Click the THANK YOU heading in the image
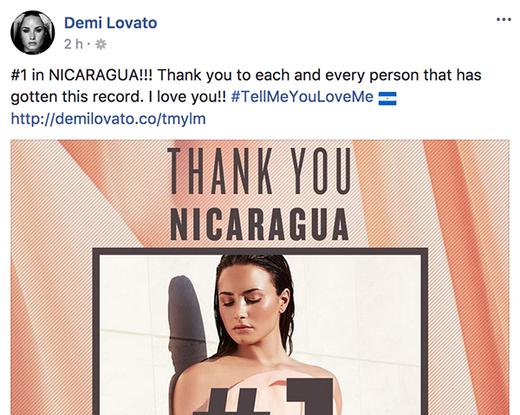This screenshot has width=520, height=415. (259, 171)
